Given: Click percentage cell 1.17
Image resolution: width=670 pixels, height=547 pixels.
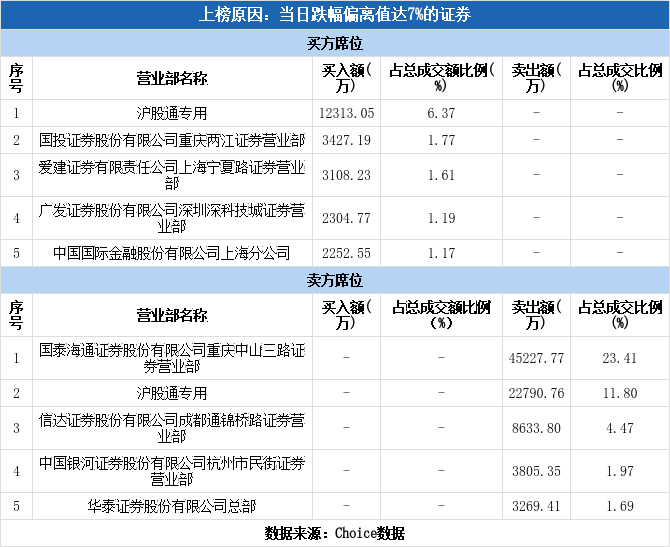Looking at the screenshot, I should pos(441,253).
